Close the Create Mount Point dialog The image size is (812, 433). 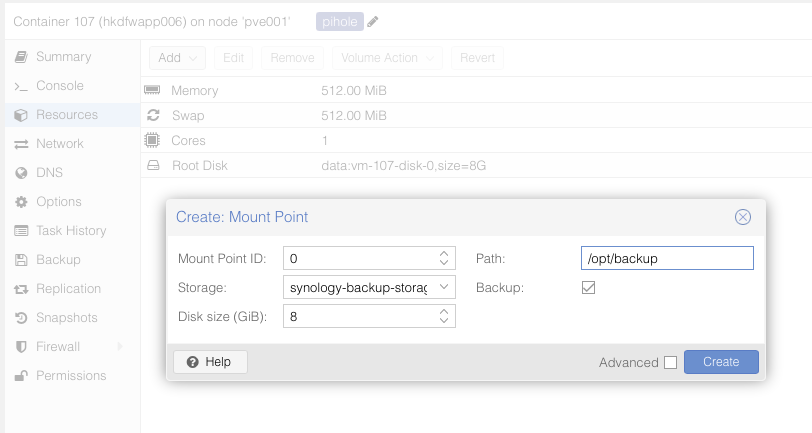[x=743, y=217]
